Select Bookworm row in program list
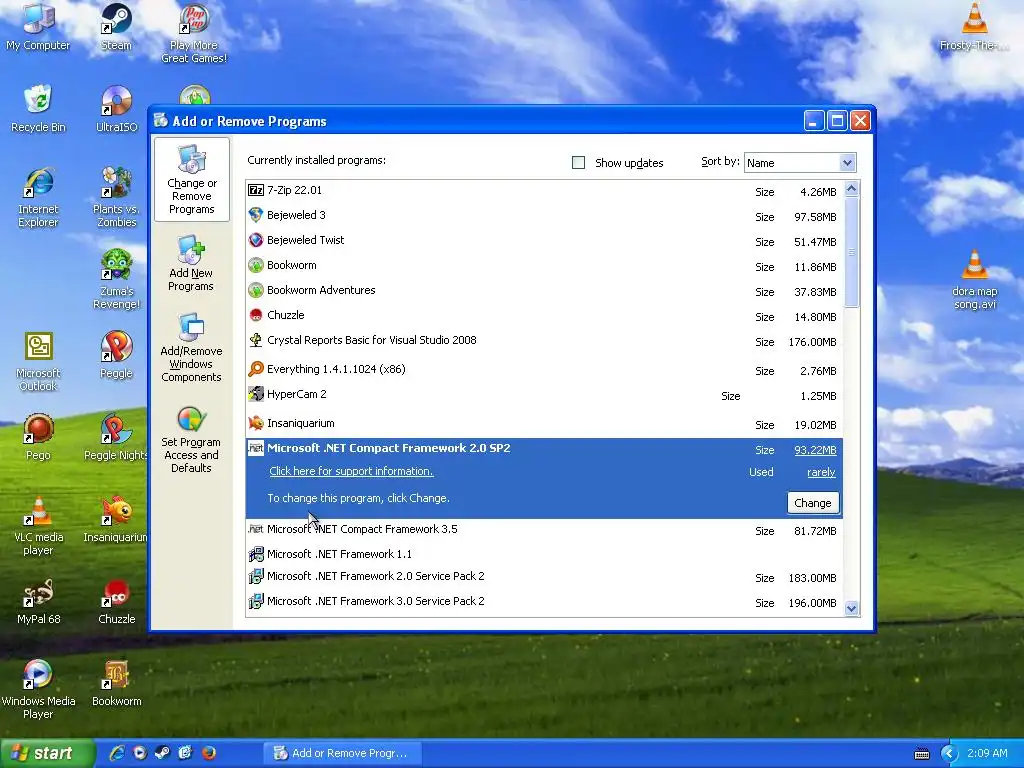The image size is (1024, 768). pos(544,265)
